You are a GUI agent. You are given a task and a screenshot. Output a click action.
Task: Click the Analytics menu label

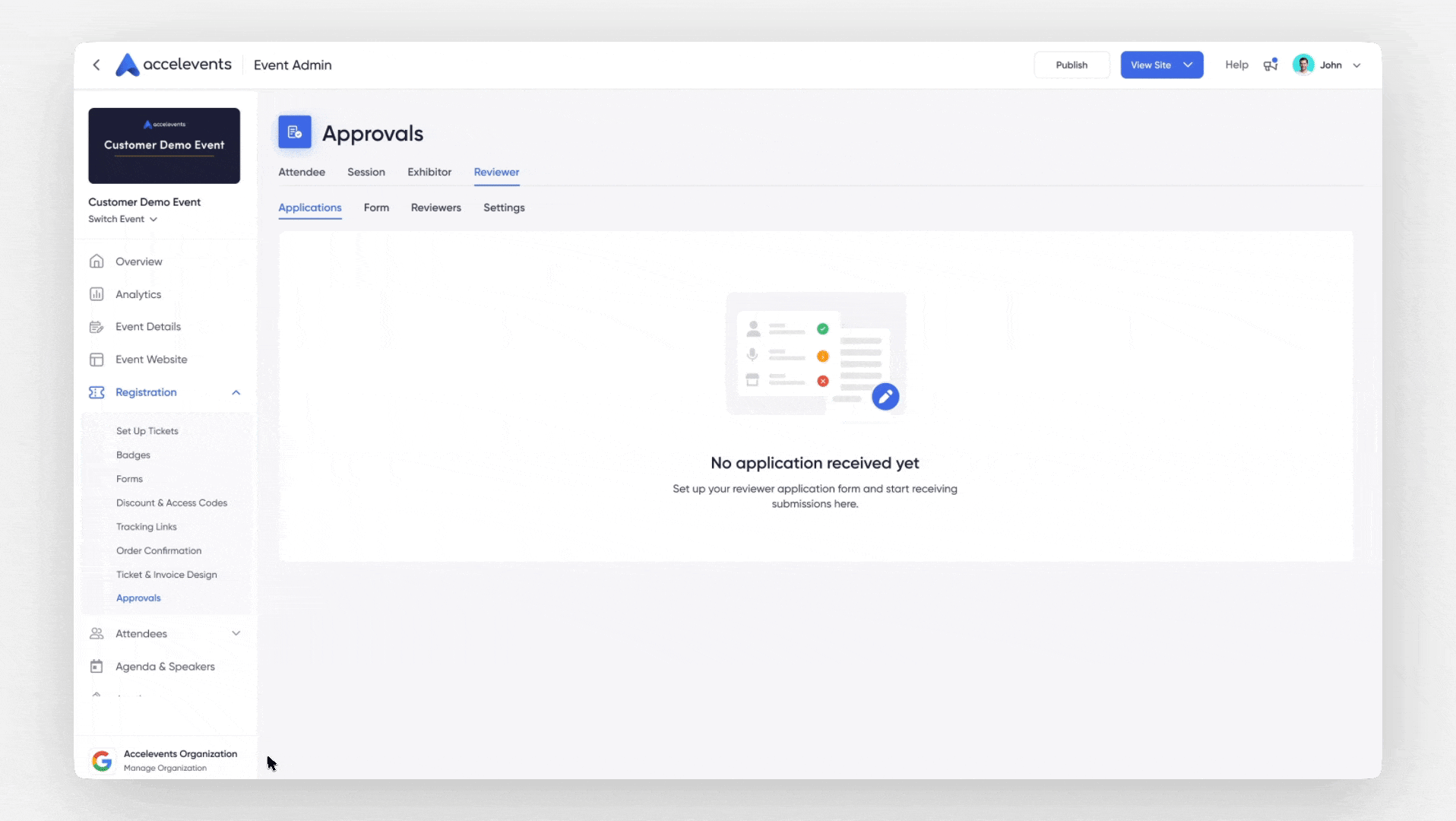138,294
